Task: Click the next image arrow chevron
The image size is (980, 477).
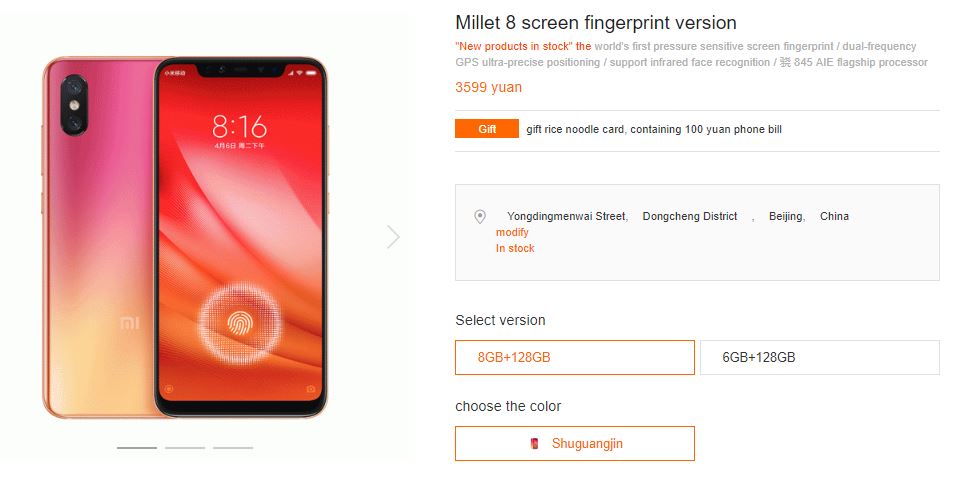Action: click(393, 237)
